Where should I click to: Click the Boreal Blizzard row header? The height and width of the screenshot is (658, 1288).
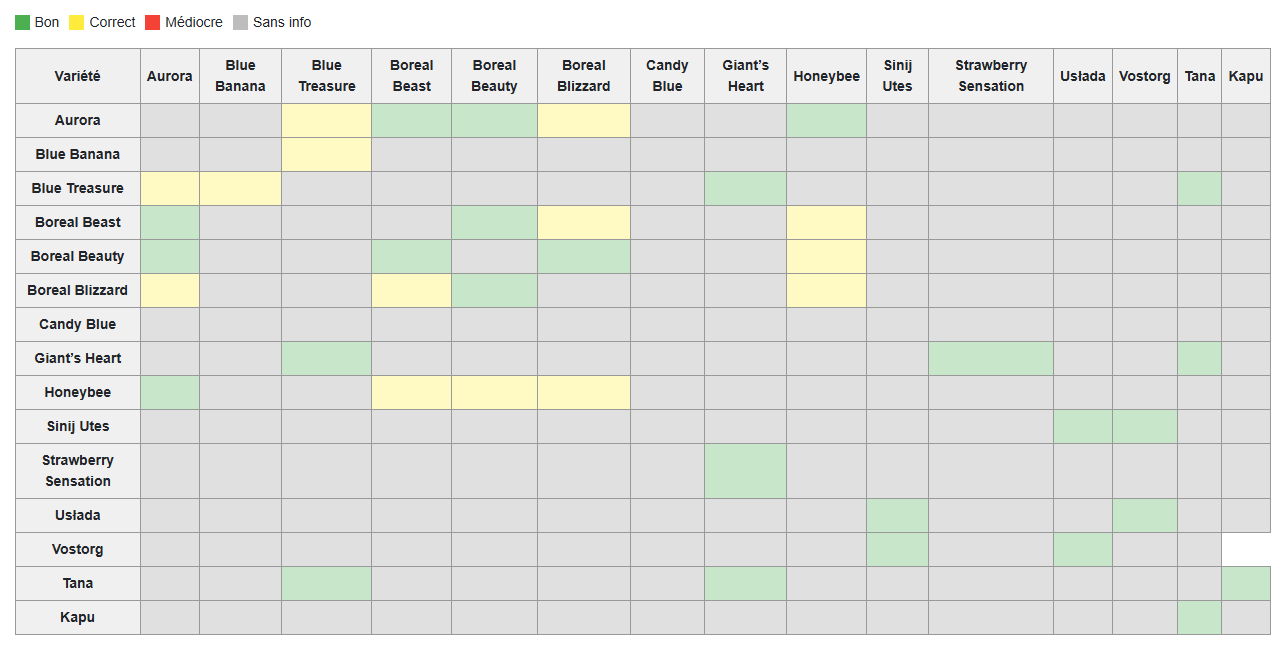78,290
